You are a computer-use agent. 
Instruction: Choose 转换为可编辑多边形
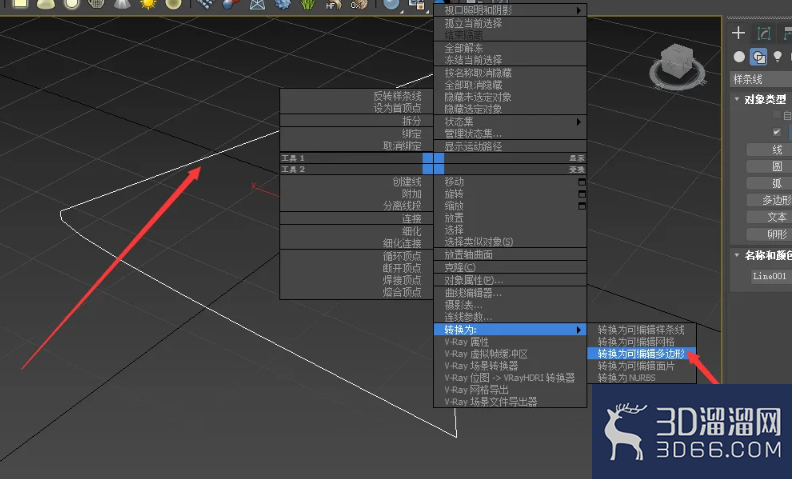[641, 354]
